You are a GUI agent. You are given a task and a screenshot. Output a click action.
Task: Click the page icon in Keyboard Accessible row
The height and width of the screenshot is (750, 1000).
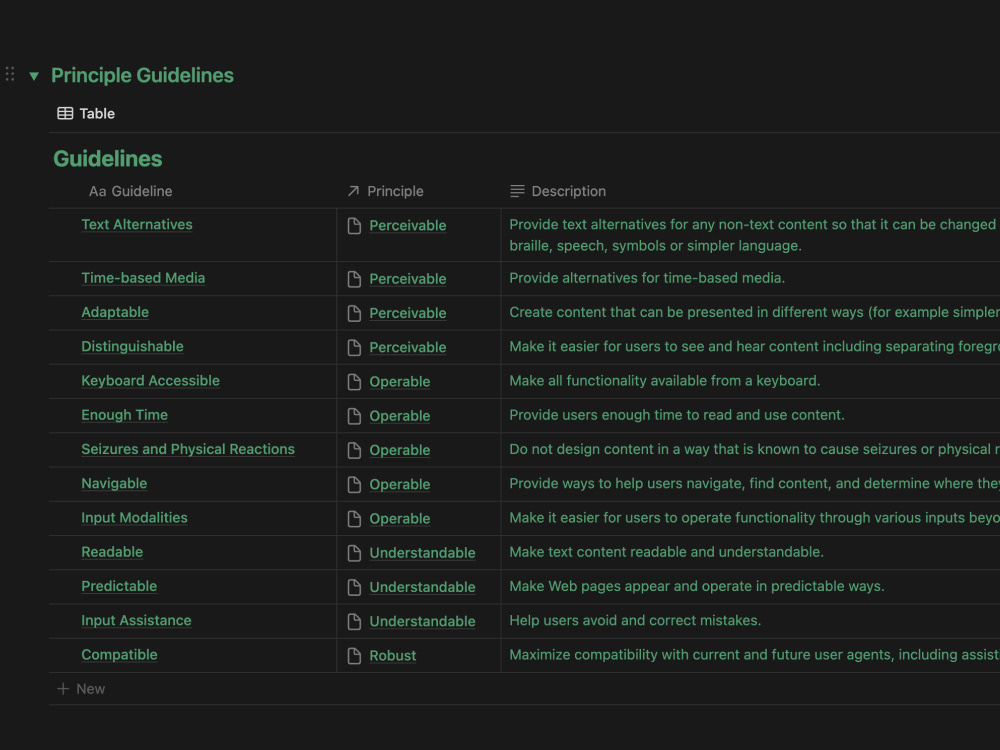pos(354,382)
